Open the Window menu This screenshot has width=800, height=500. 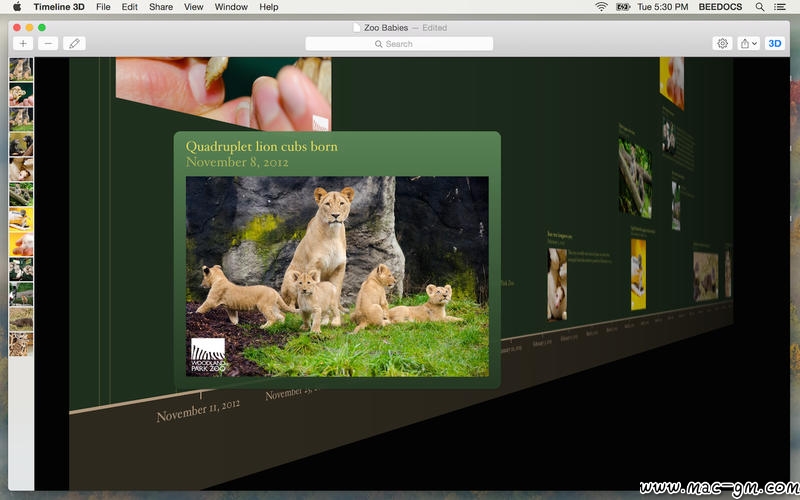231,7
